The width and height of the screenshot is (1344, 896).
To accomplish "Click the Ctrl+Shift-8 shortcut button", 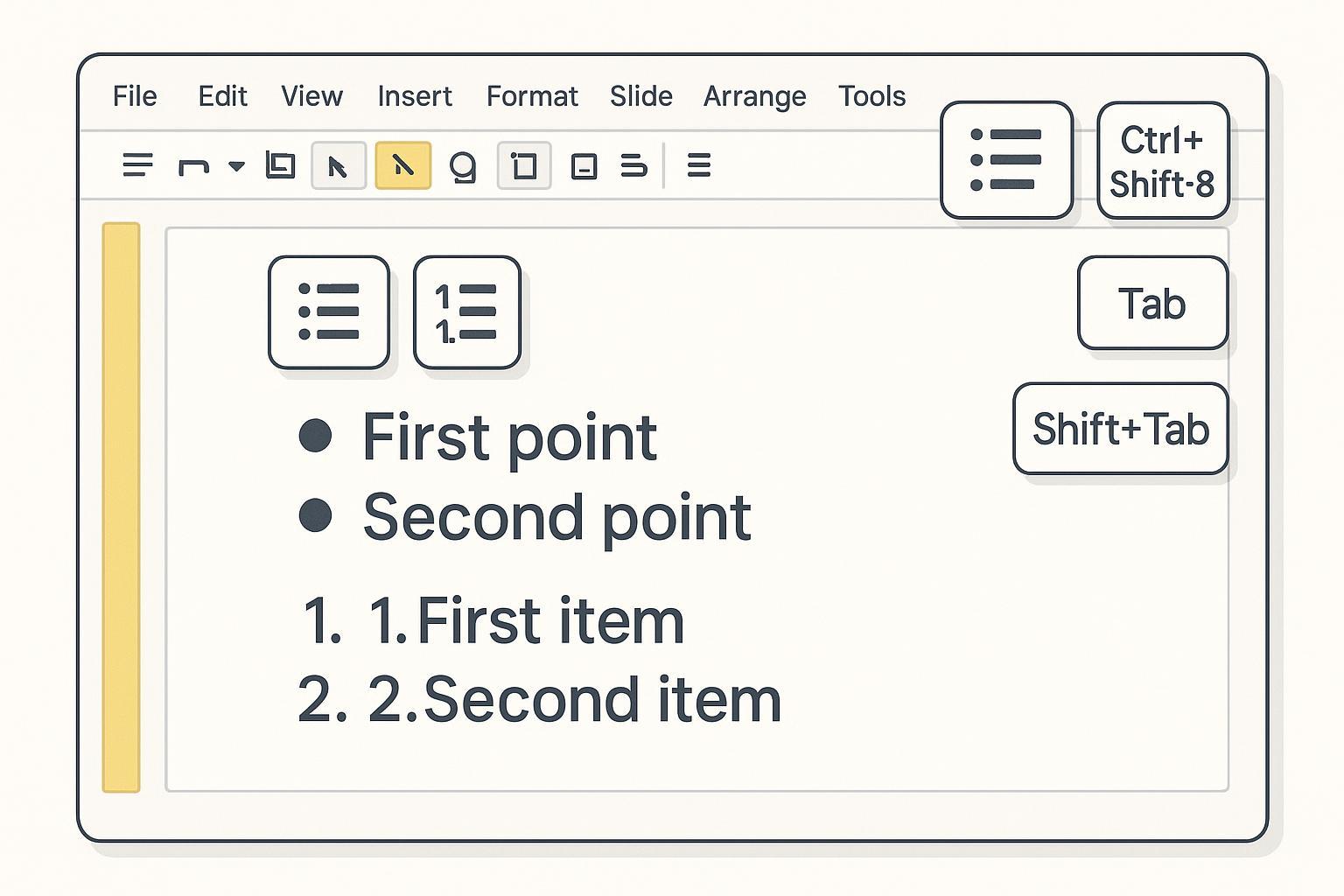I will pos(1162,161).
